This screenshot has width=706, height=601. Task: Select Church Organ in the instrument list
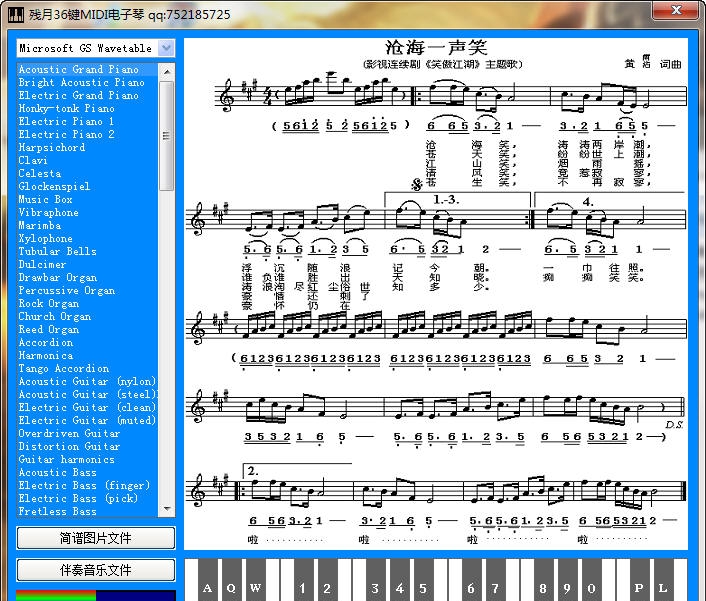pos(54,317)
